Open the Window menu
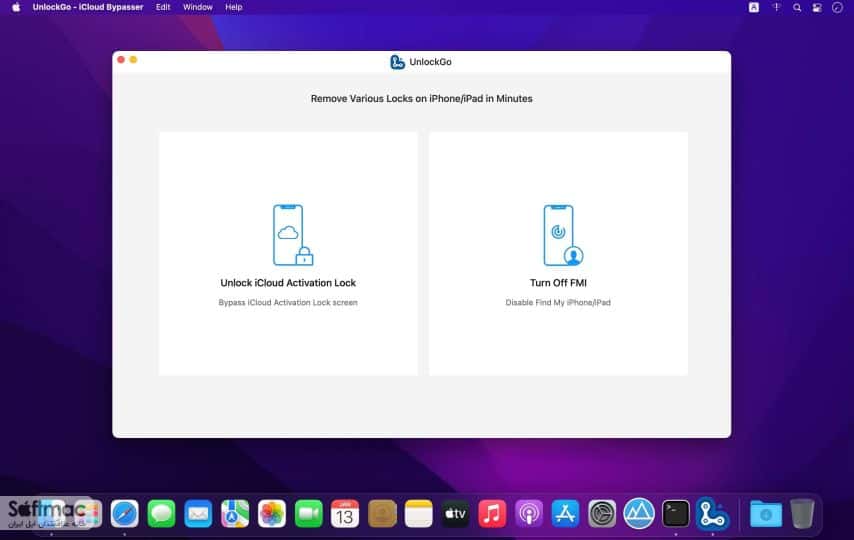854x540 pixels. (198, 7)
